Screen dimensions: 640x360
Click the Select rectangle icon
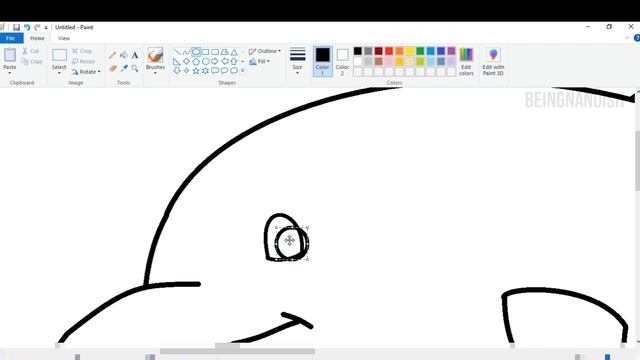pyautogui.click(x=59, y=55)
